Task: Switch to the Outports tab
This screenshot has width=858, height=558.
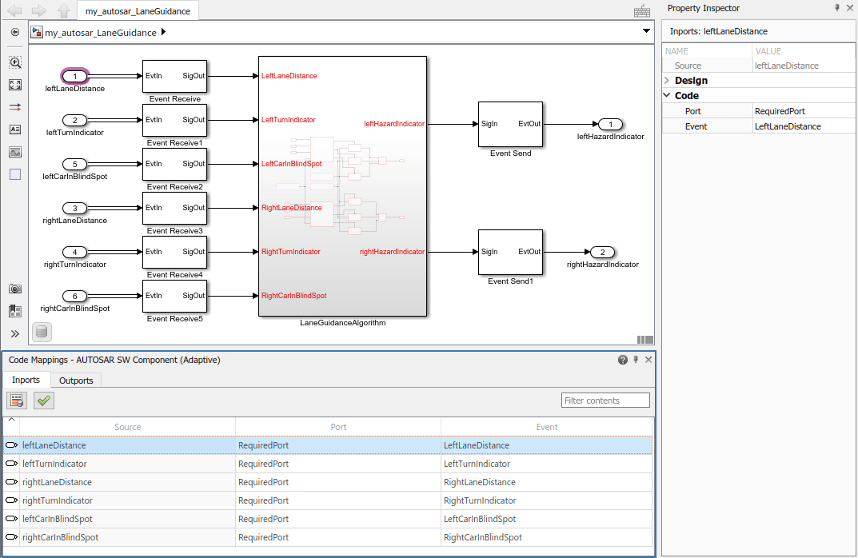Action: (x=76, y=380)
